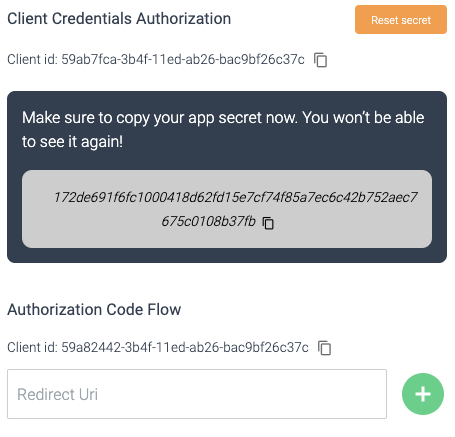Click the 59a82442 client id value

pyautogui.click(x=185, y=347)
